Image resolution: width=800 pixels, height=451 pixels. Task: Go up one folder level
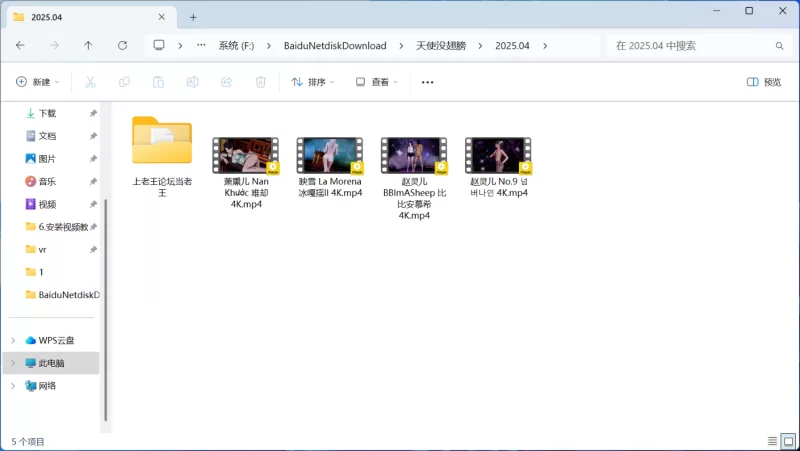click(88, 46)
